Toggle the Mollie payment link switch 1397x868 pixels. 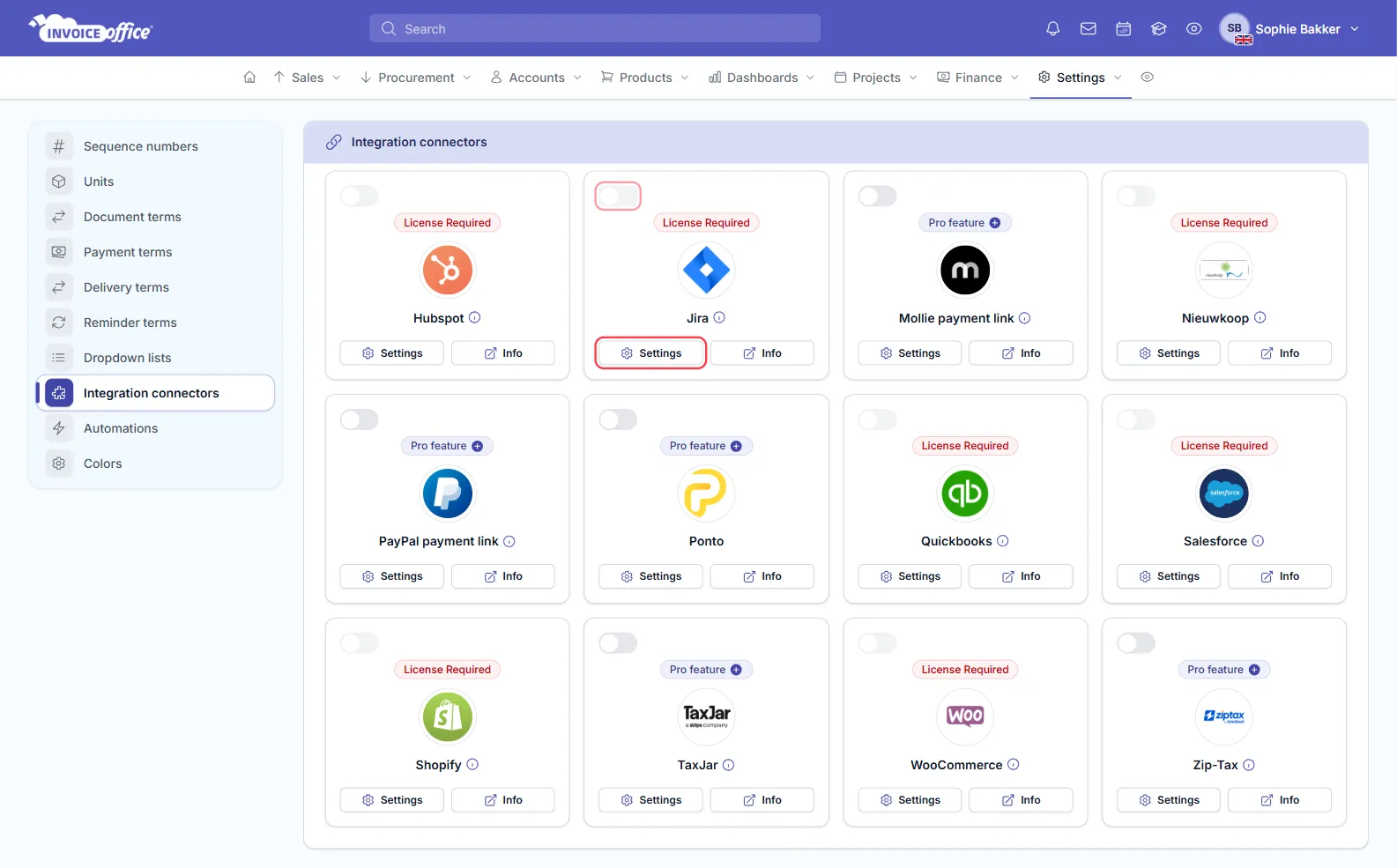coord(877,196)
